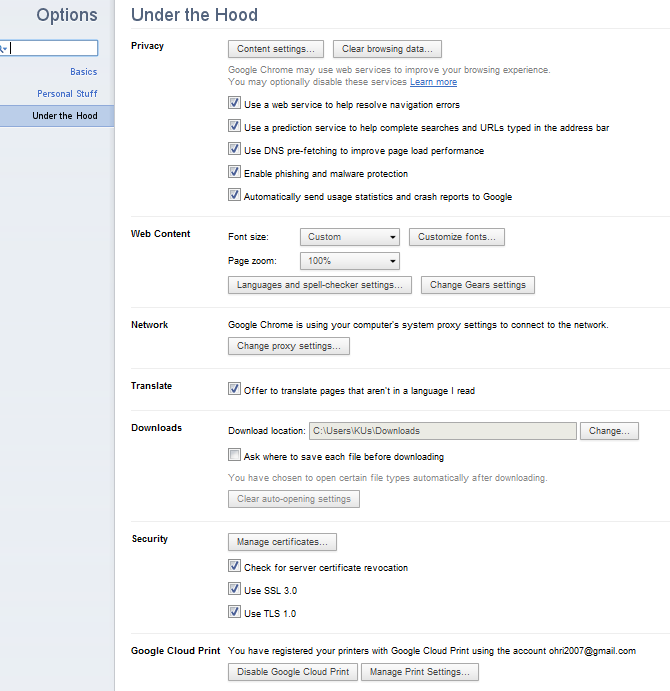Uncheck navigation errors web service checkbox

pos(234,104)
